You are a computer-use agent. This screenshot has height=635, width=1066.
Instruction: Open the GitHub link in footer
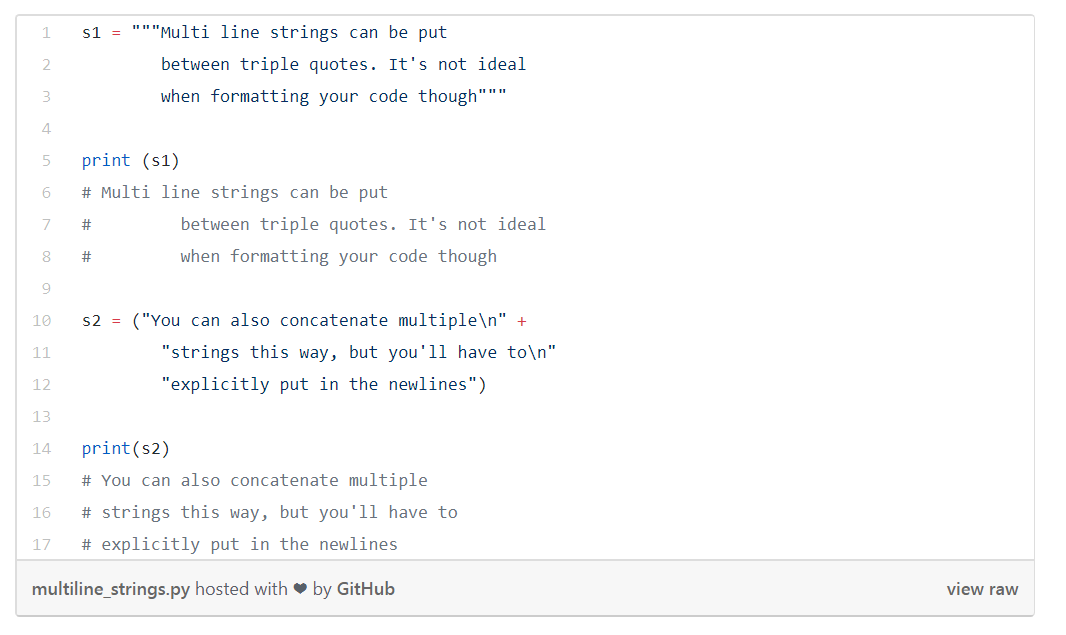[366, 589]
